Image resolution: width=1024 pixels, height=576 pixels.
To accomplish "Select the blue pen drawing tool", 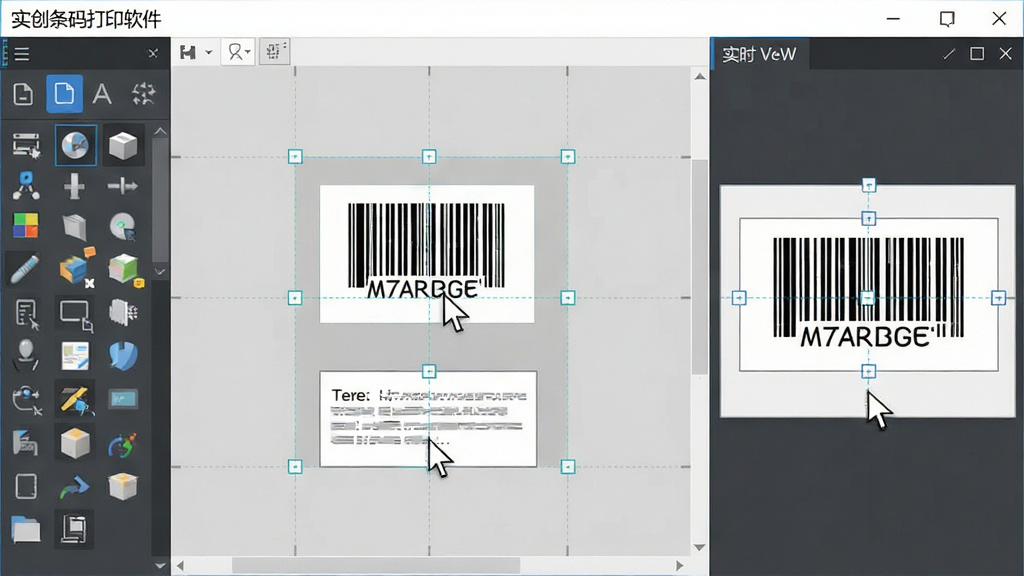I will point(24,269).
